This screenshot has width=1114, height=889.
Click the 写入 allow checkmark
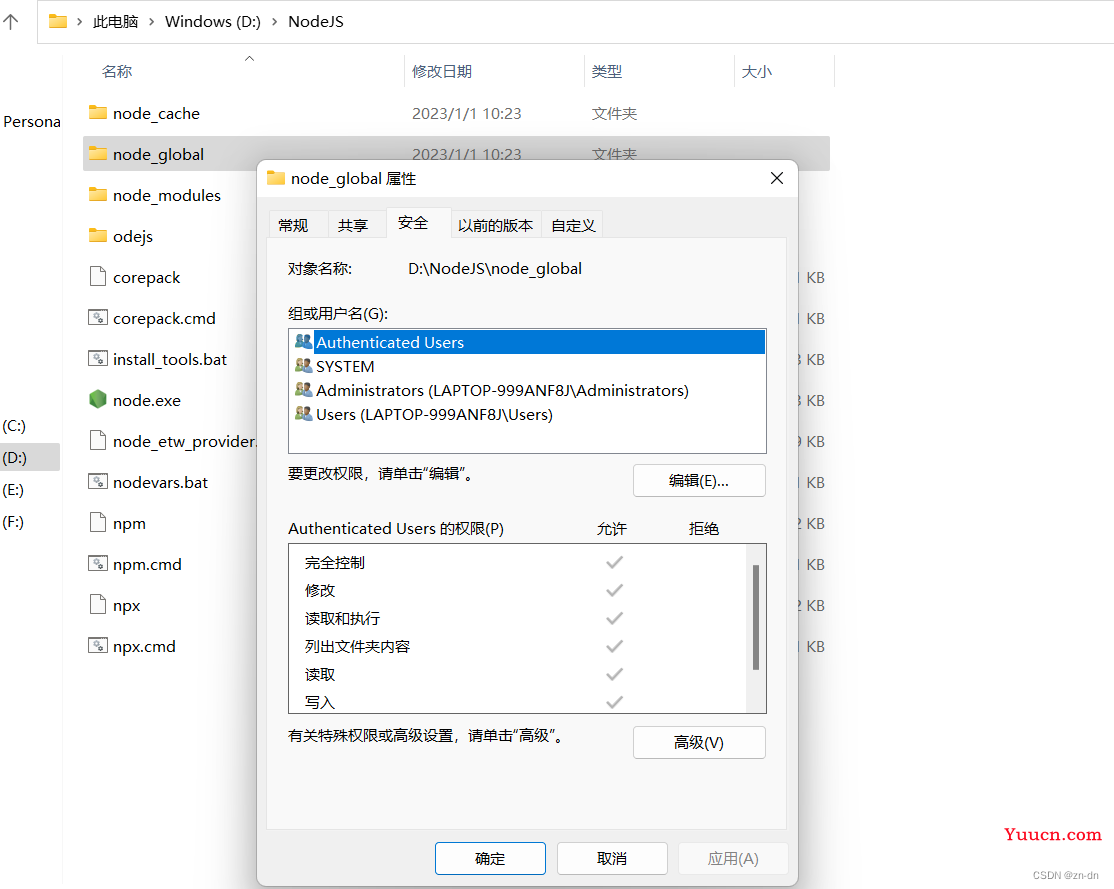[x=615, y=702]
